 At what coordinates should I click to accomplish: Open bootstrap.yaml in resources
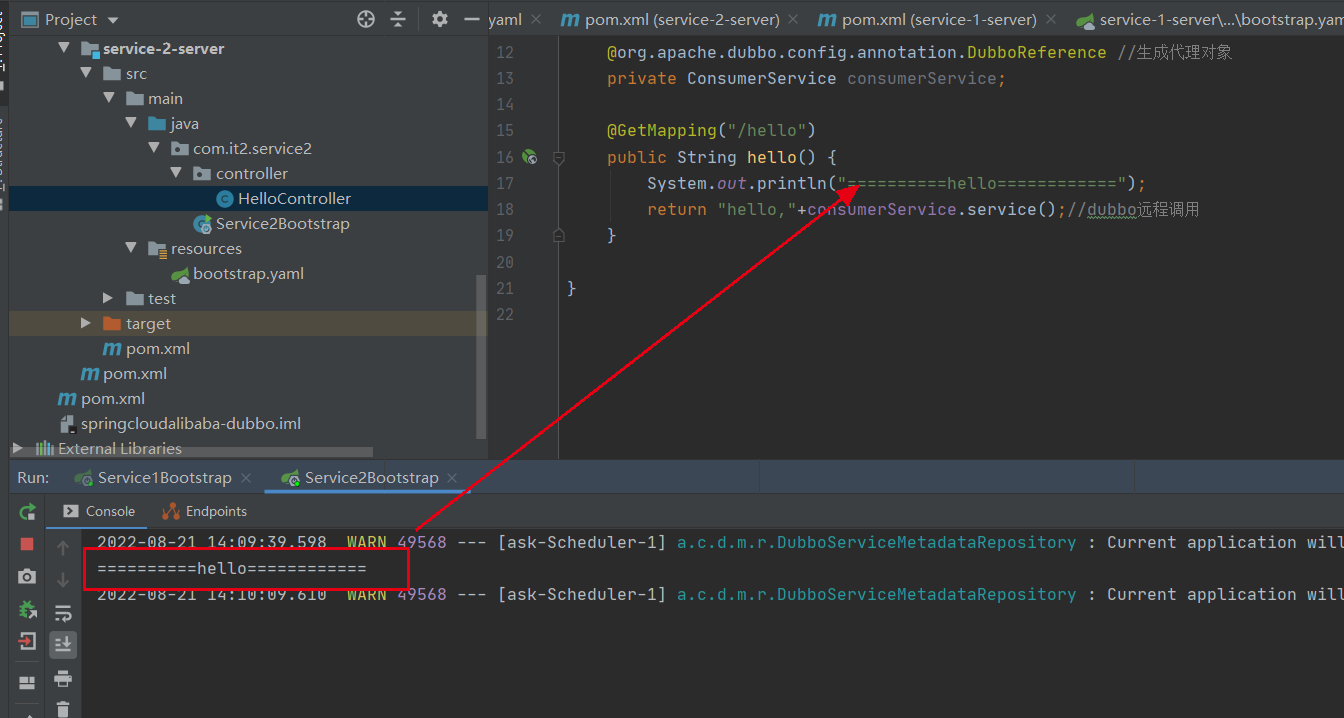[x=248, y=273]
